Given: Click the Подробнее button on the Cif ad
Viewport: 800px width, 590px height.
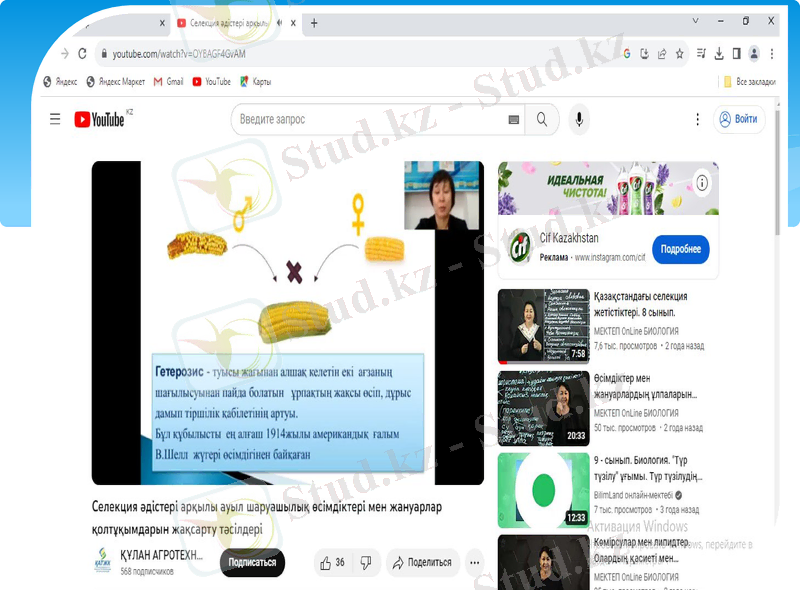Looking at the screenshot, I should (x=680, y=249).
